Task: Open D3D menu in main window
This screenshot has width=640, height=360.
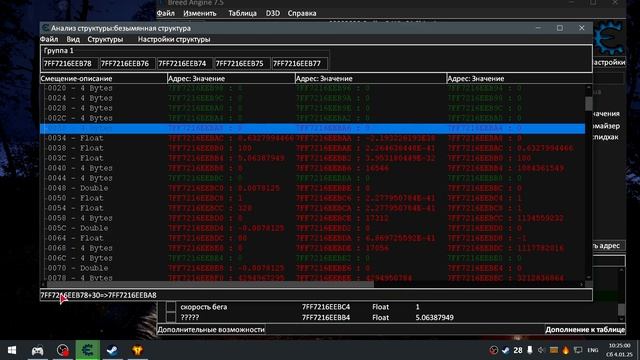Action: tap(273, 13)
